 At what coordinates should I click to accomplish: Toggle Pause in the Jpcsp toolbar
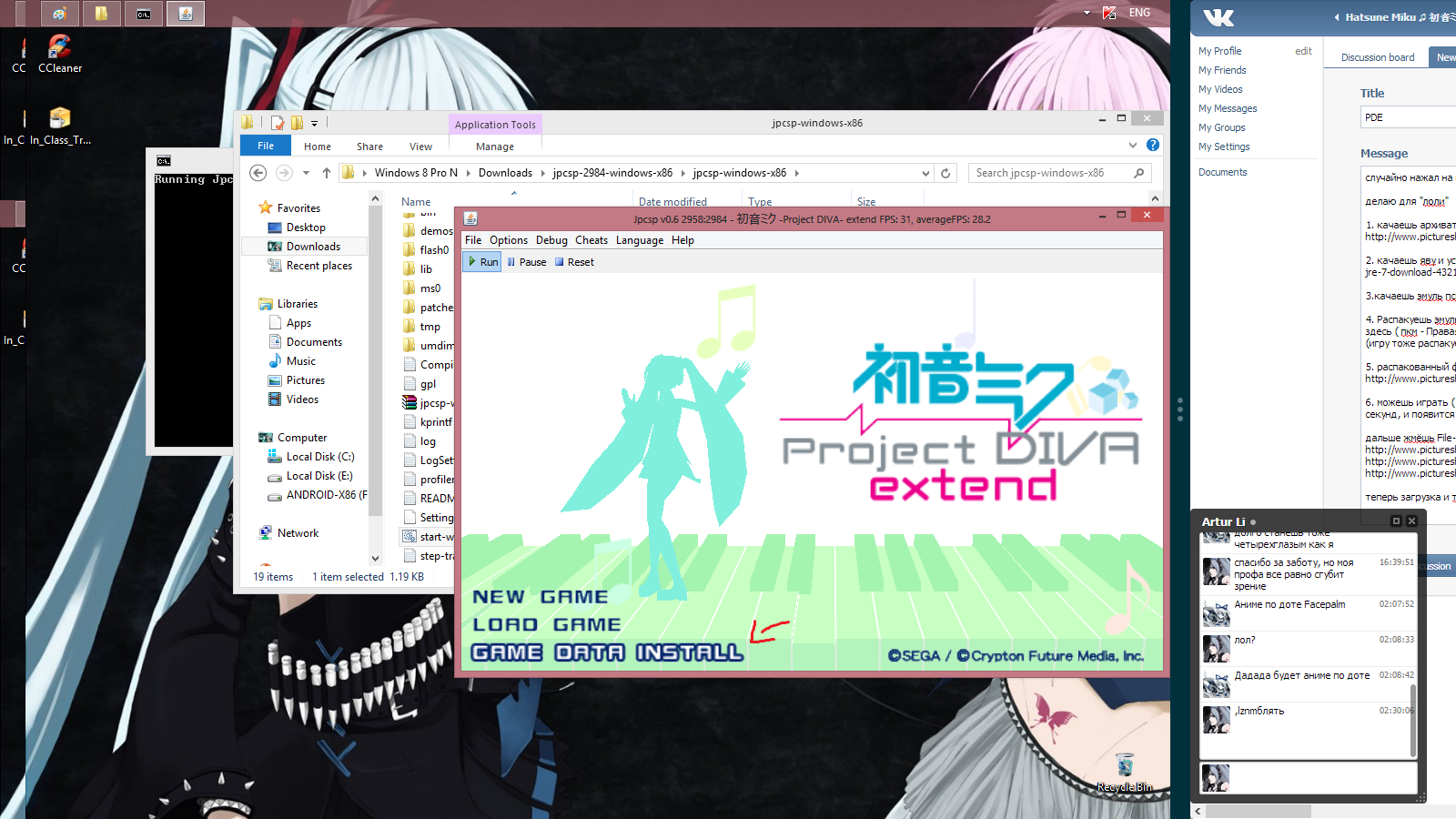click(x=527, y=262)
